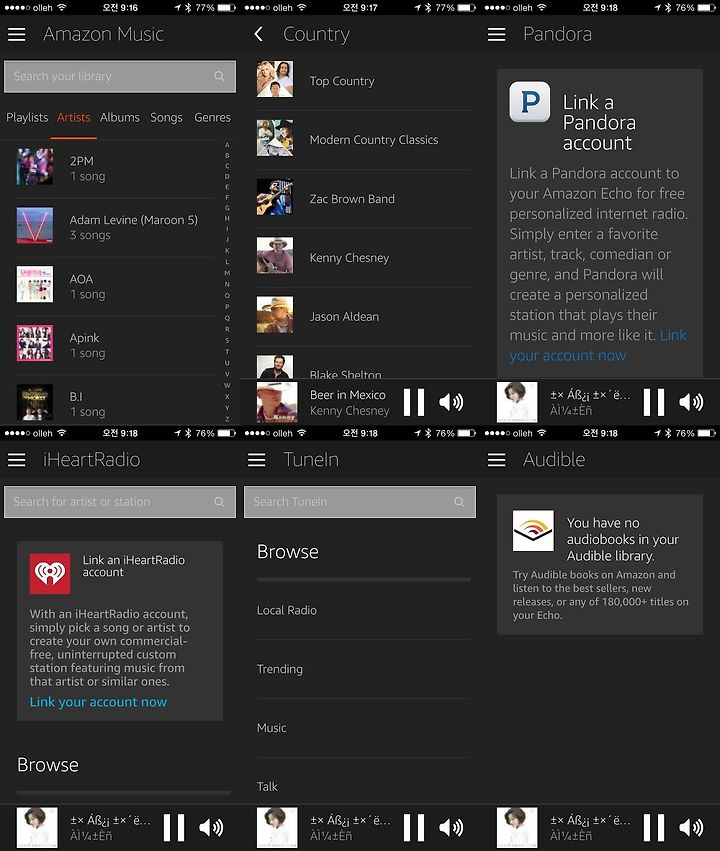Open artist AOA with 1 song

pos(117,286)
